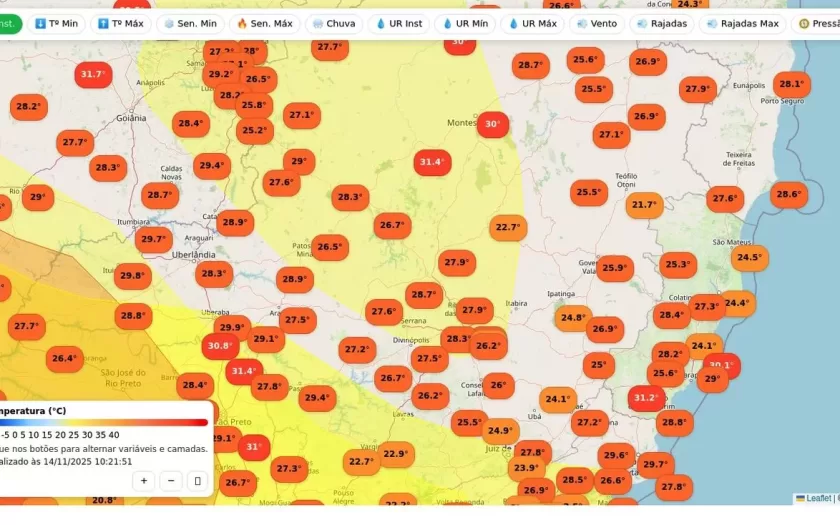This screenshot has width=840, height=525.
Task: Switch to Tº Máx variable
Action: pyautogui.click(x=120, y=23)
